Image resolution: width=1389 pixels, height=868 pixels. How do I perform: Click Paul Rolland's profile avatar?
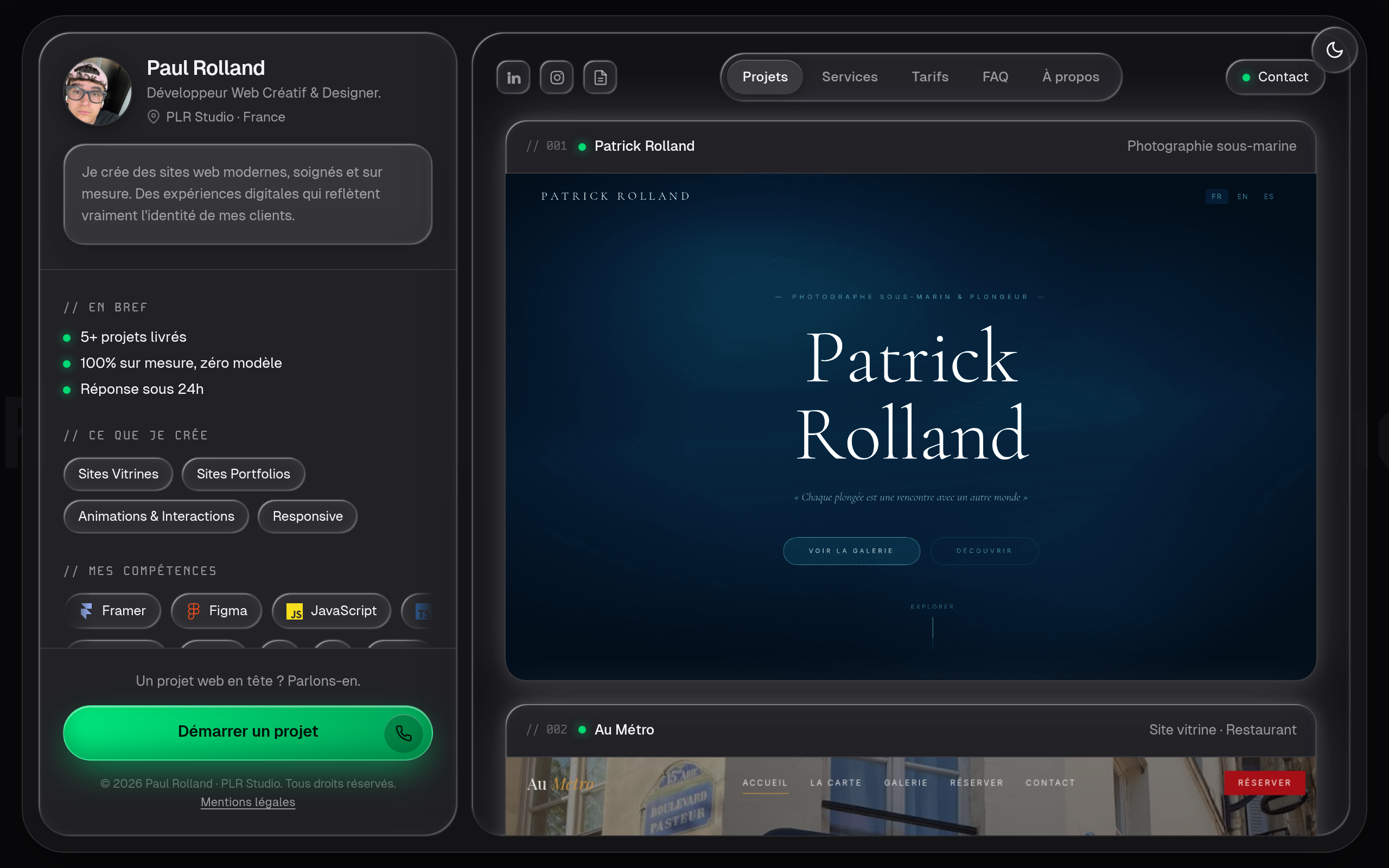click(x=98, y=91)
